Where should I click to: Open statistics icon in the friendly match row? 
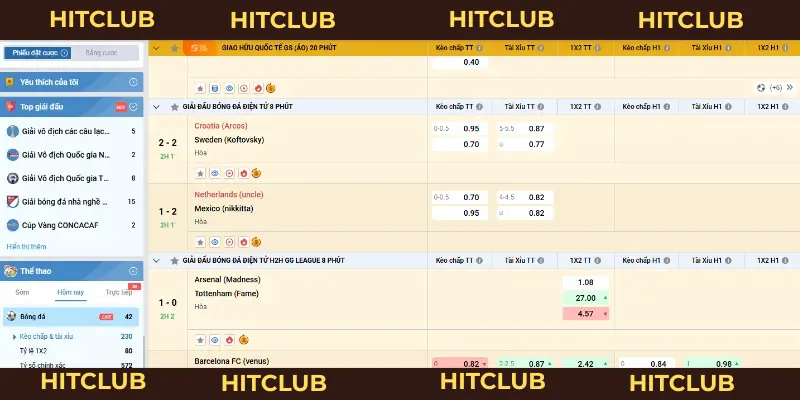(215, 88)
